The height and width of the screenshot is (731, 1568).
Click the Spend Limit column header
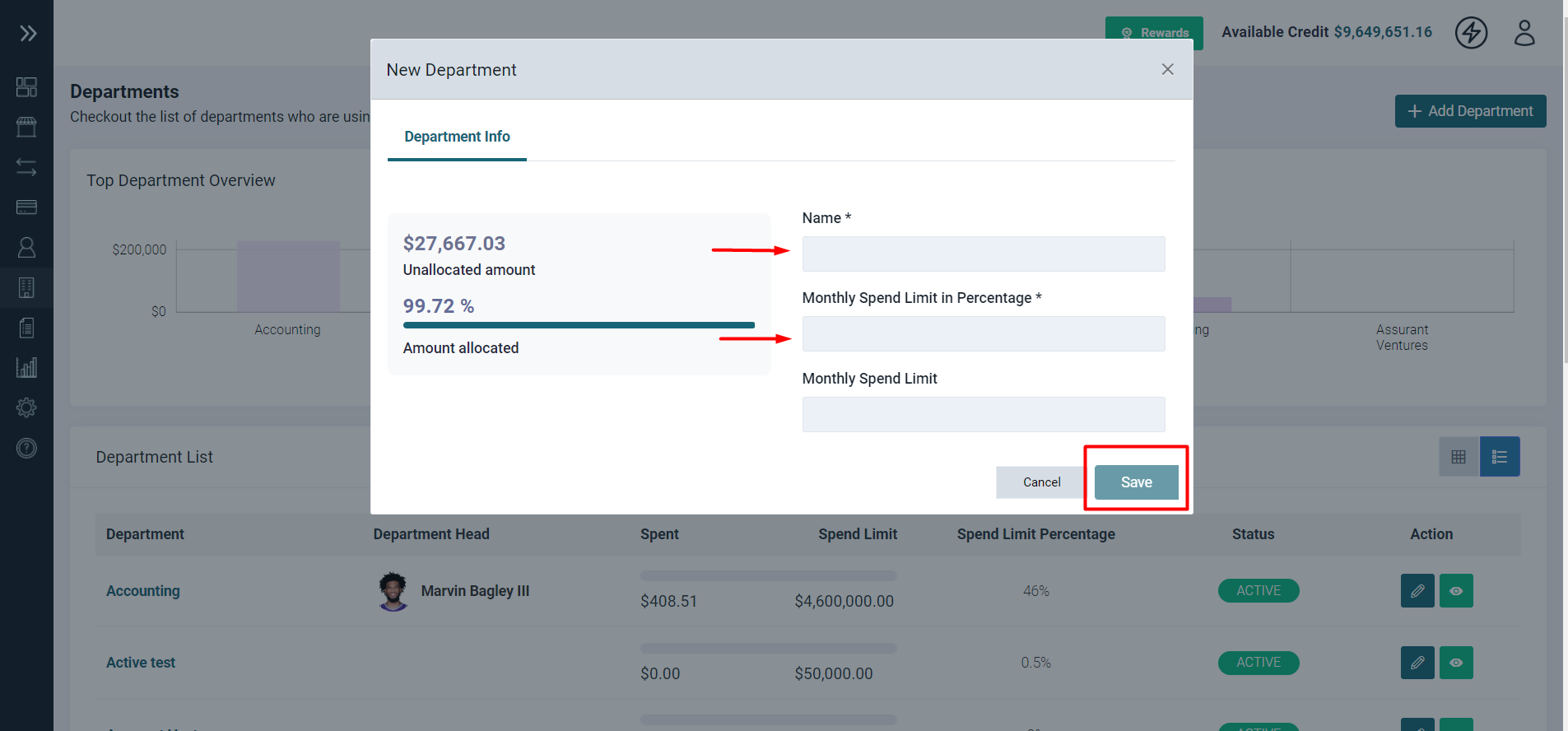point(858,534)
